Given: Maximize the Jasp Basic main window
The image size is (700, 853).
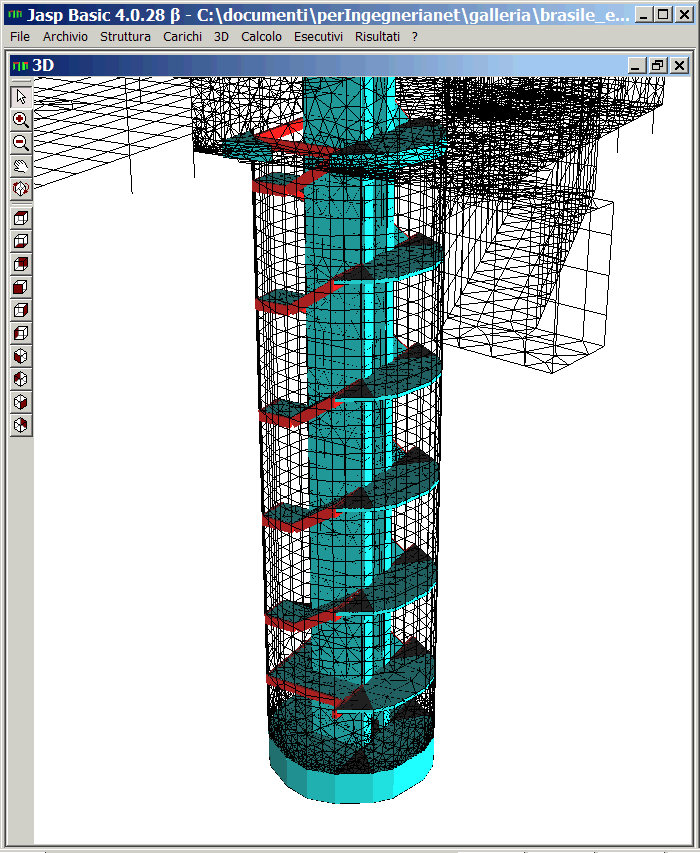Looking at the screenshot, I should (x=663, y=15).
